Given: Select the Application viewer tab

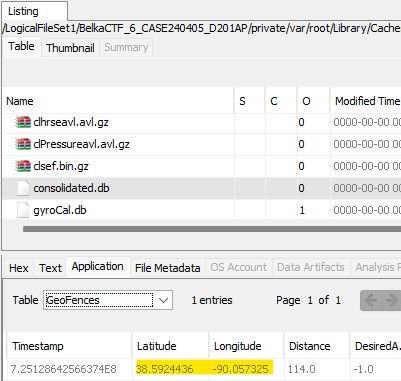Looking at the screenshot, I should (x=98, y=266).
